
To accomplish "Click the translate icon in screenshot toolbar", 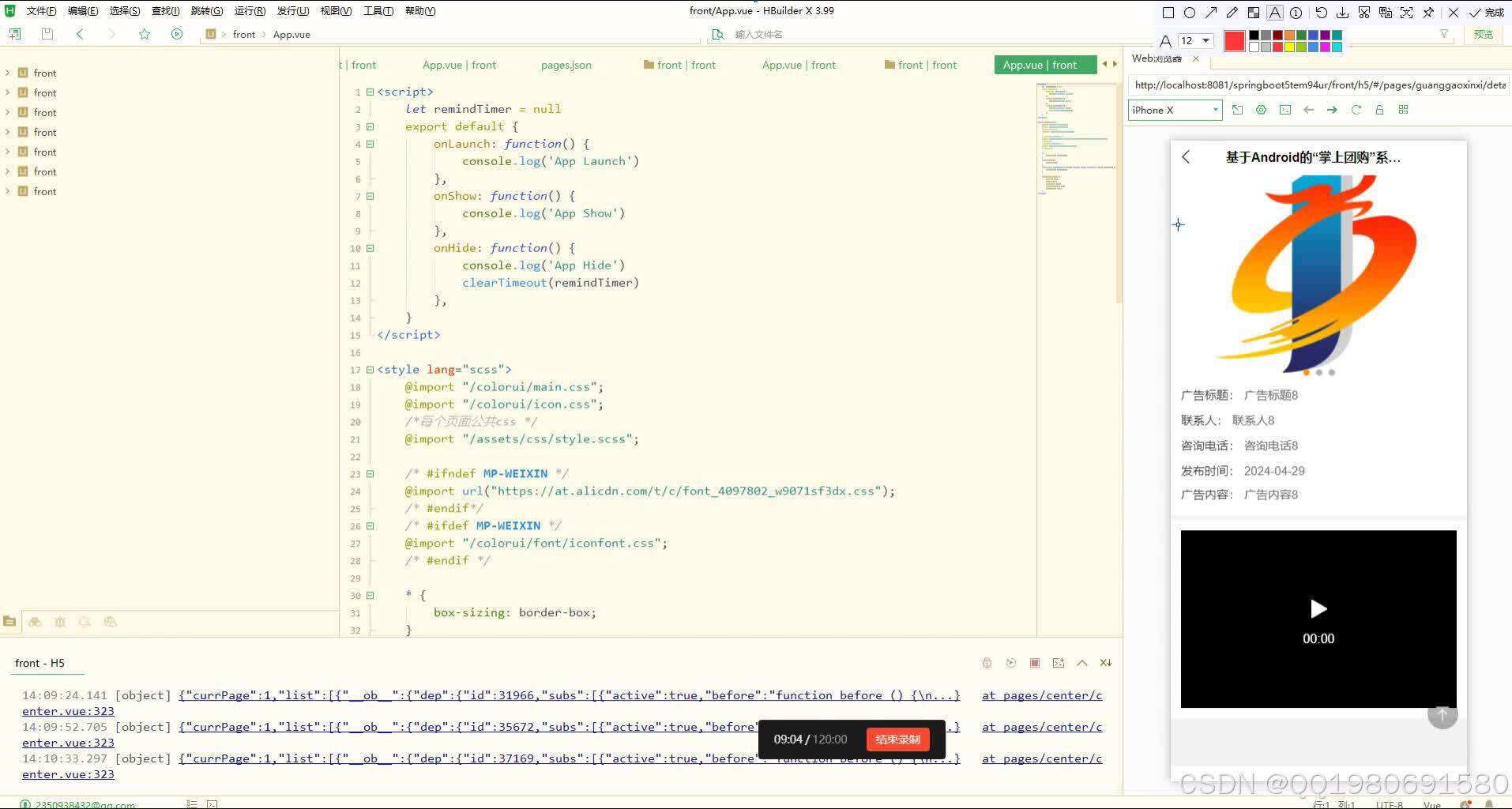I will pos(1386,13).
